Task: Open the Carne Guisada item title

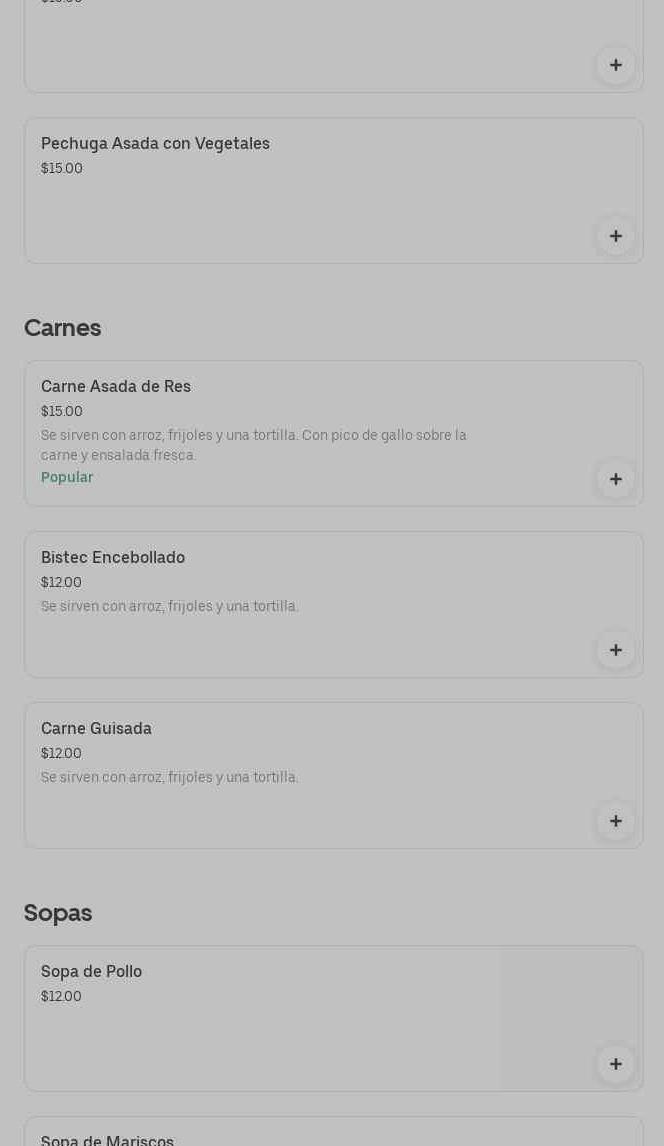Action: (x=96, y=729)
